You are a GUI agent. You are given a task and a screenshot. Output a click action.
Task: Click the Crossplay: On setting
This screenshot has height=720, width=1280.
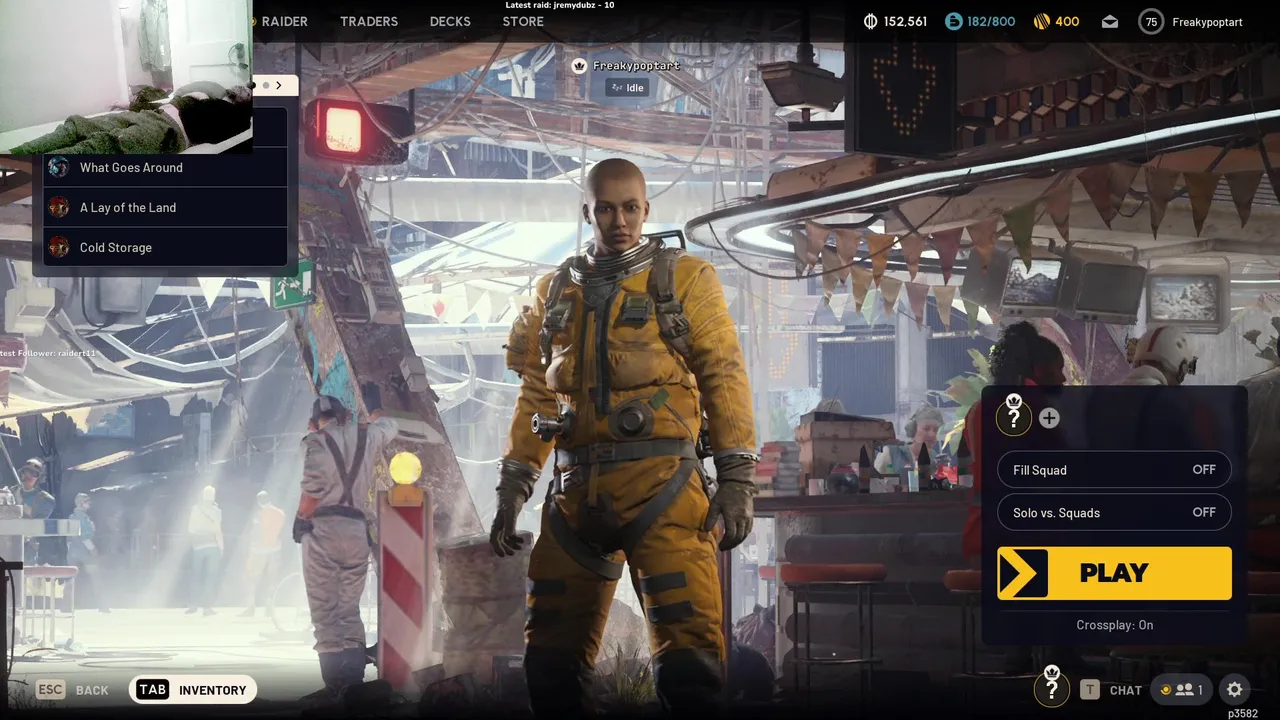1114,625
